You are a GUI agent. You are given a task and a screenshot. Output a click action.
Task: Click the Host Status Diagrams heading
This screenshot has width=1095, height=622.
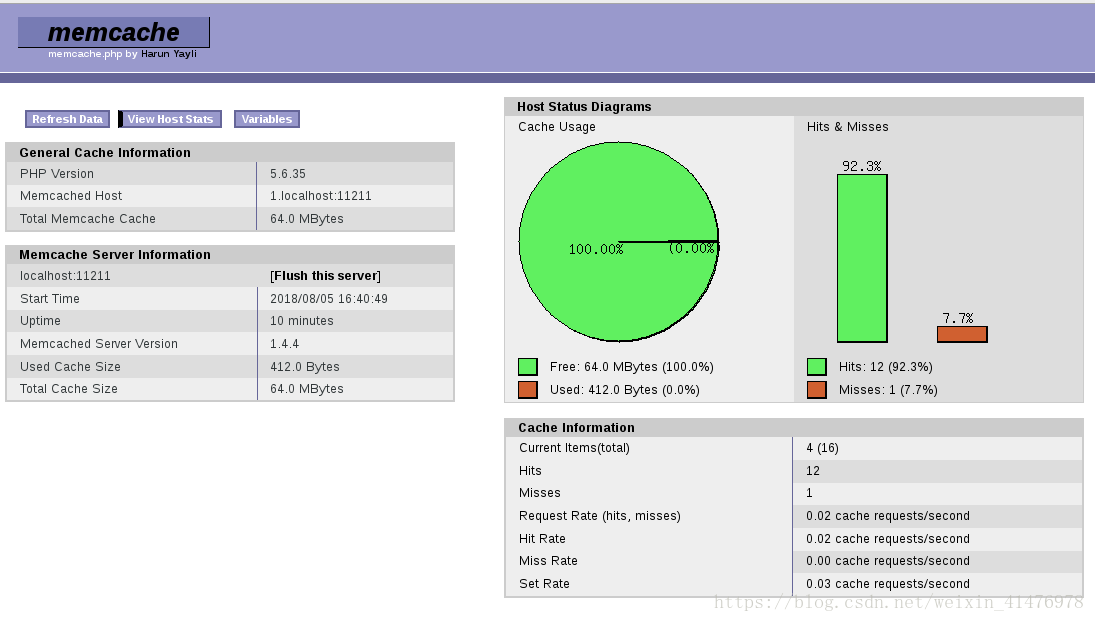point(584,107)
